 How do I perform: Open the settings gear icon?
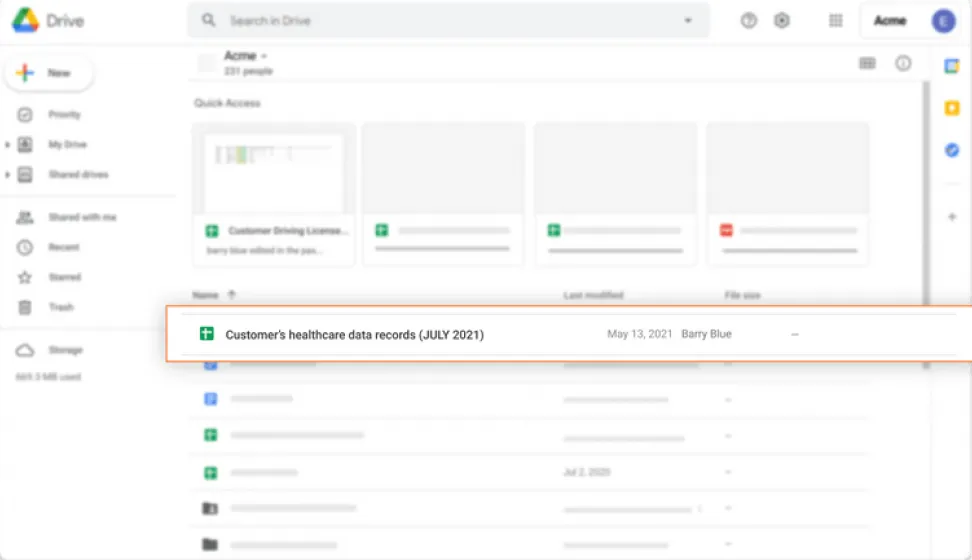pos(782,20)
